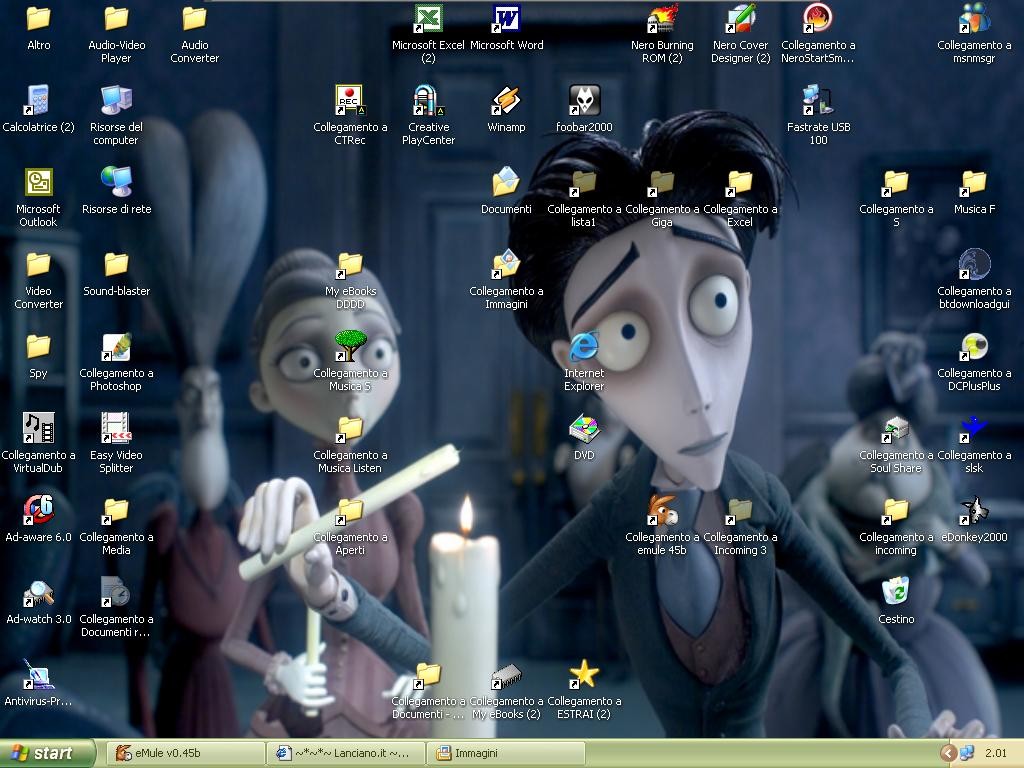Switch to eMule v0.45b taskbar window

coord(185,753)
